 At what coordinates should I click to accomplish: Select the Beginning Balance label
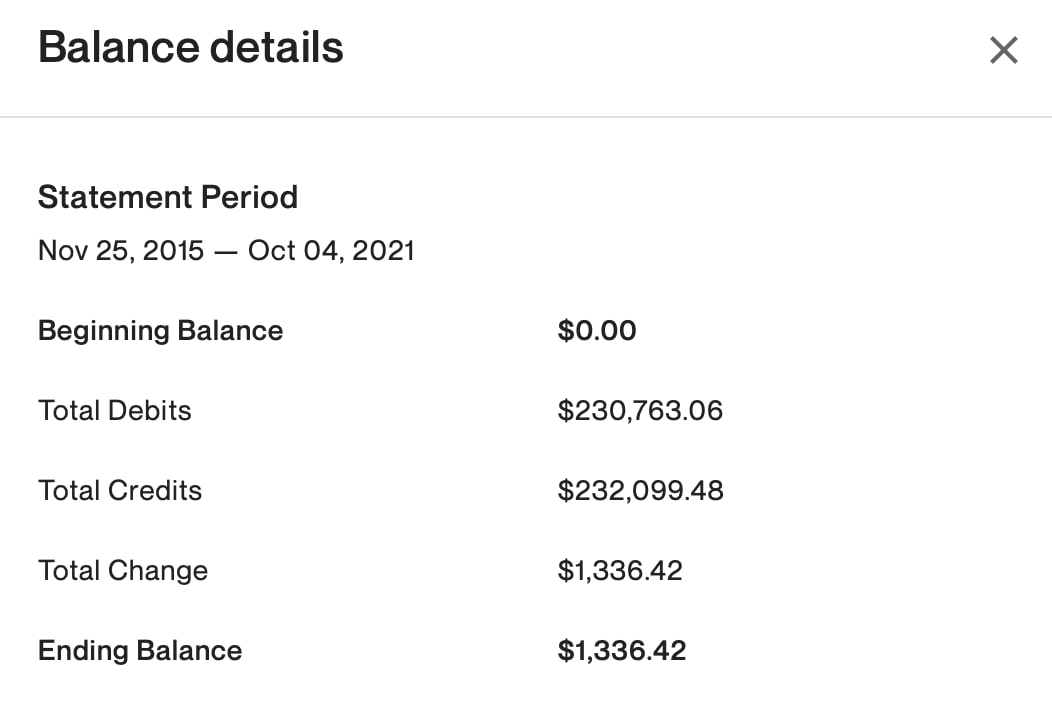coord(160,331)
